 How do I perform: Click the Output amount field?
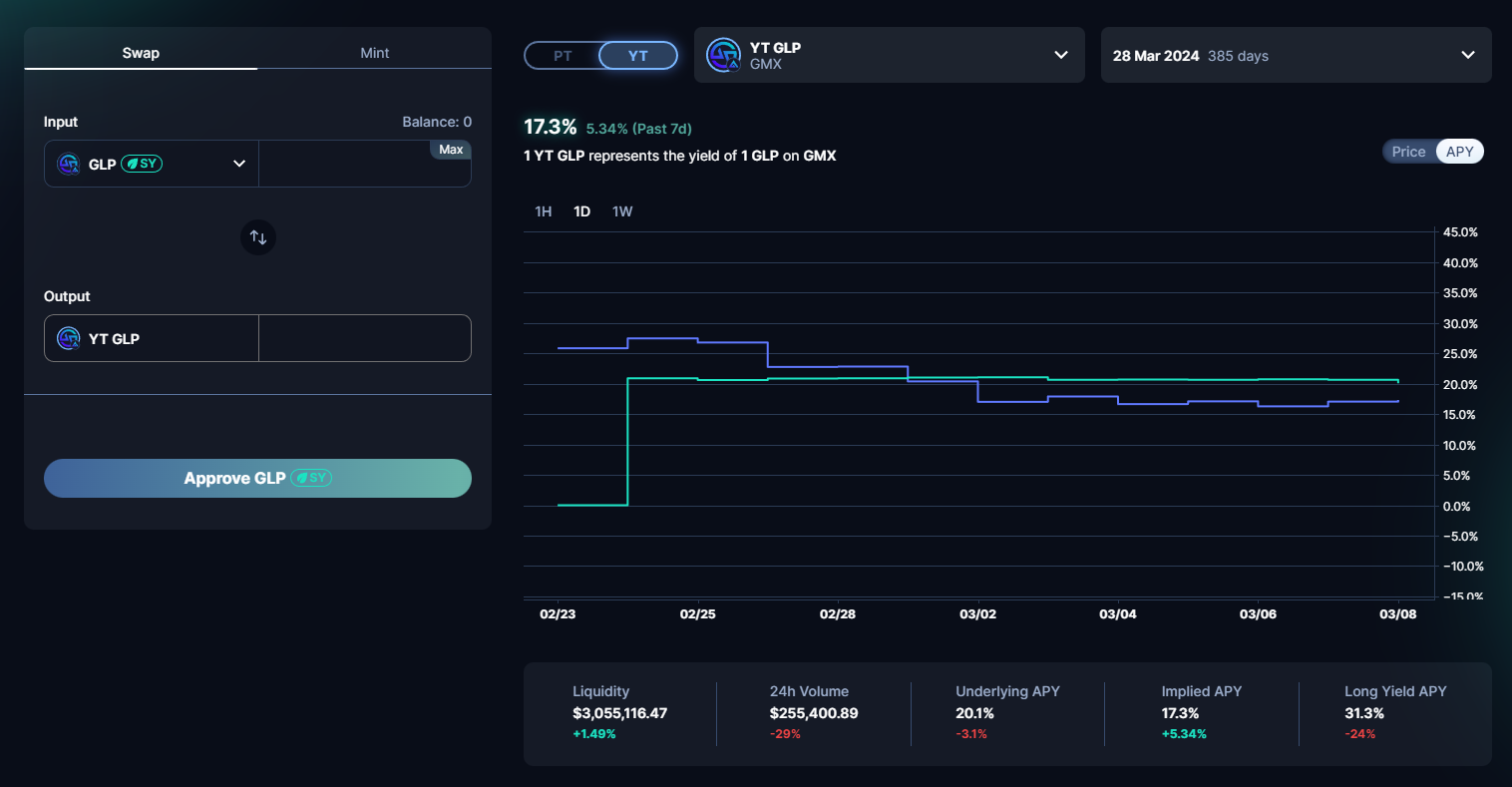pos(365,338)
